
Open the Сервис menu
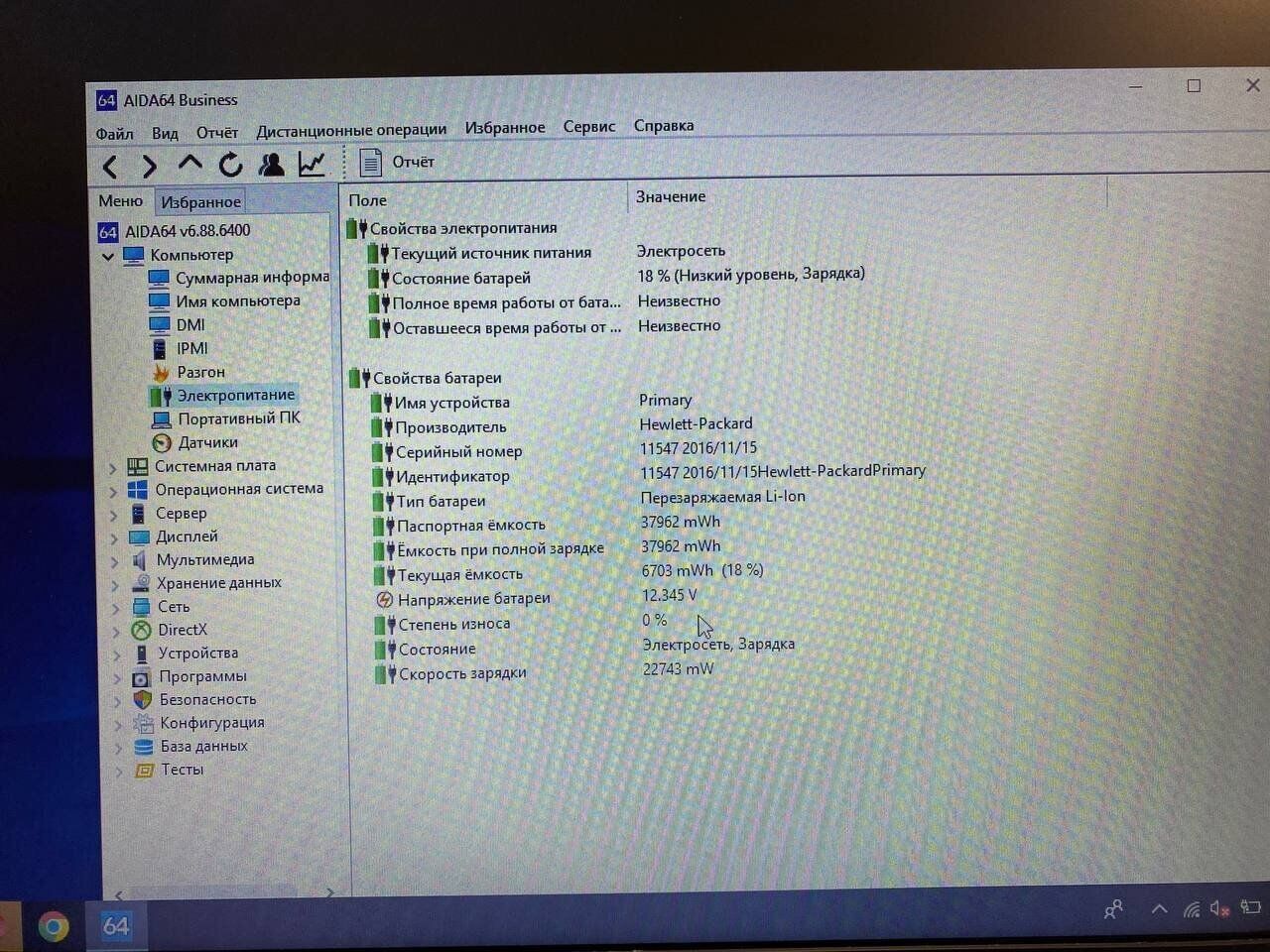[x=588, y=126]
